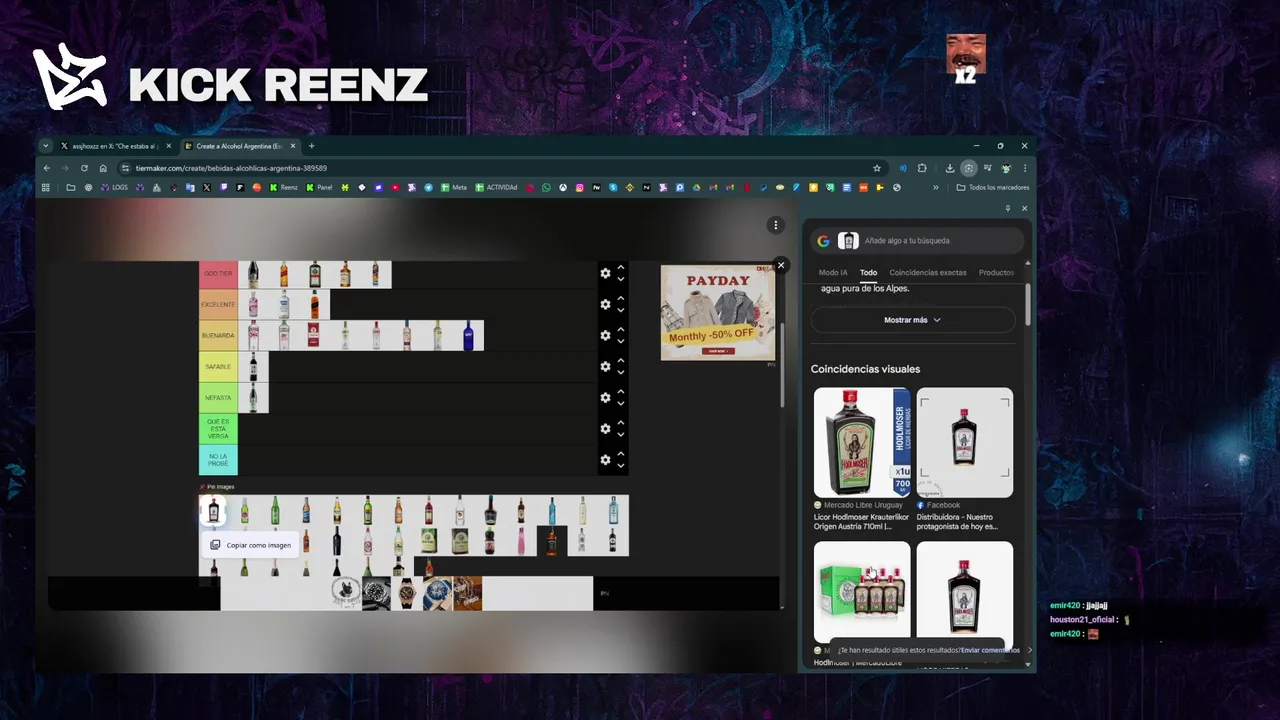Move NEFASTA row up with arrow

[621, 391]
